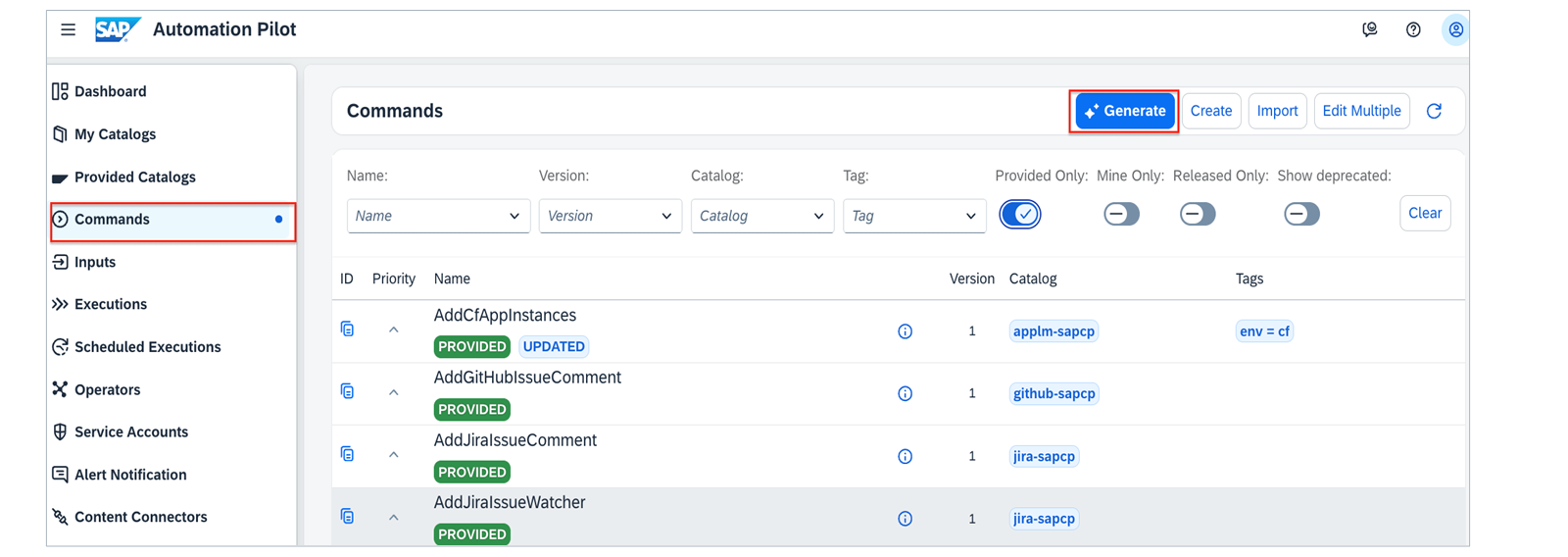
Task: Toggle priority chevron for AddGitHubIssueComment
Action: (x=394, y=392)
